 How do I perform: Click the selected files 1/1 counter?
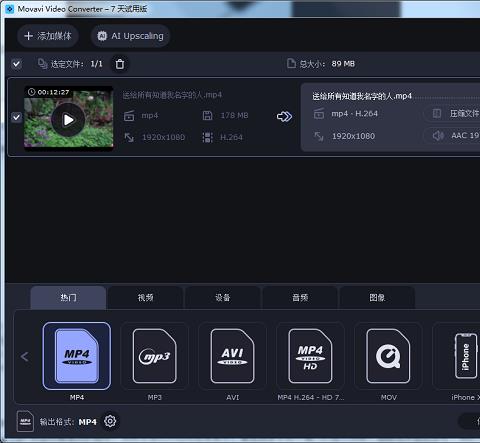tap(97, 64)
